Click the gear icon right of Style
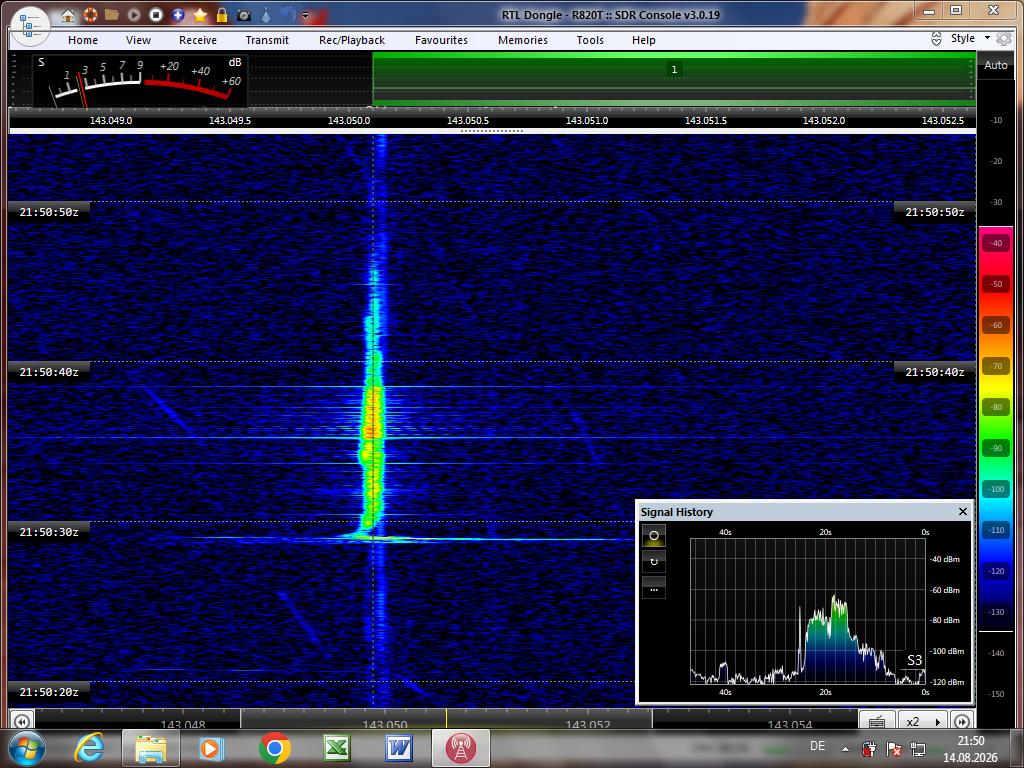The width and height of the screenshot is (1024, 768). [x=1004, y=39]
